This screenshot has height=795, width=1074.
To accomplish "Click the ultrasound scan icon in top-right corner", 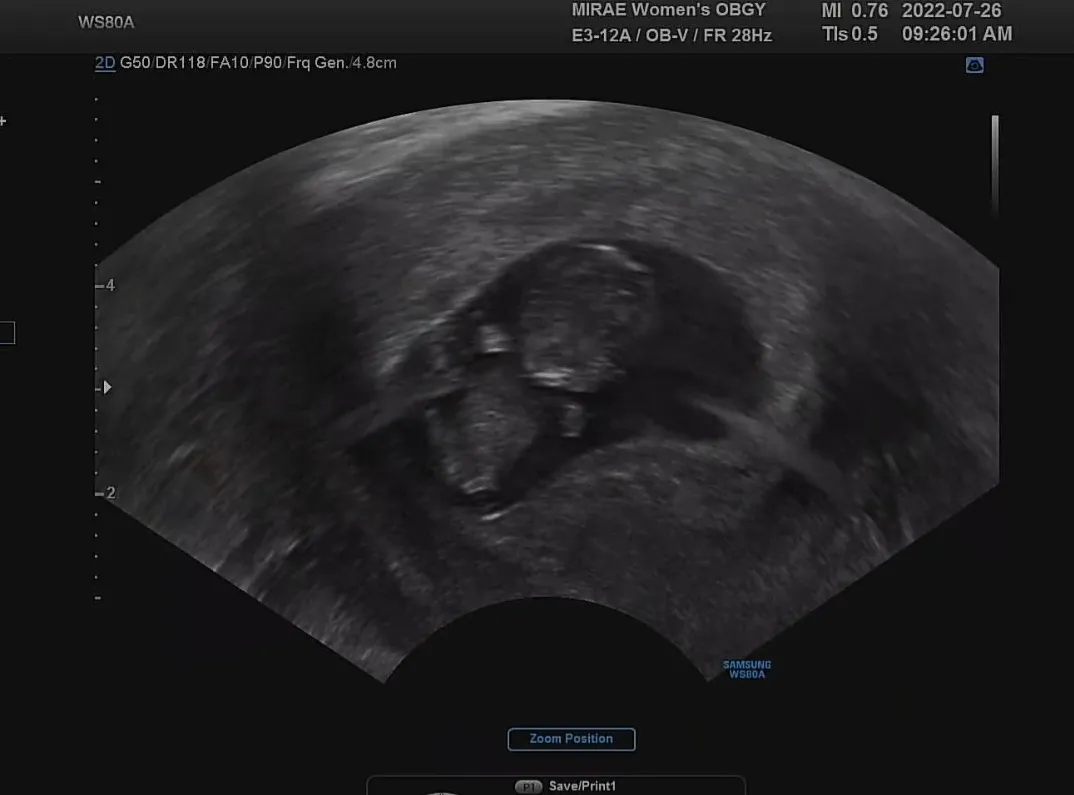I will pos(974,65).
